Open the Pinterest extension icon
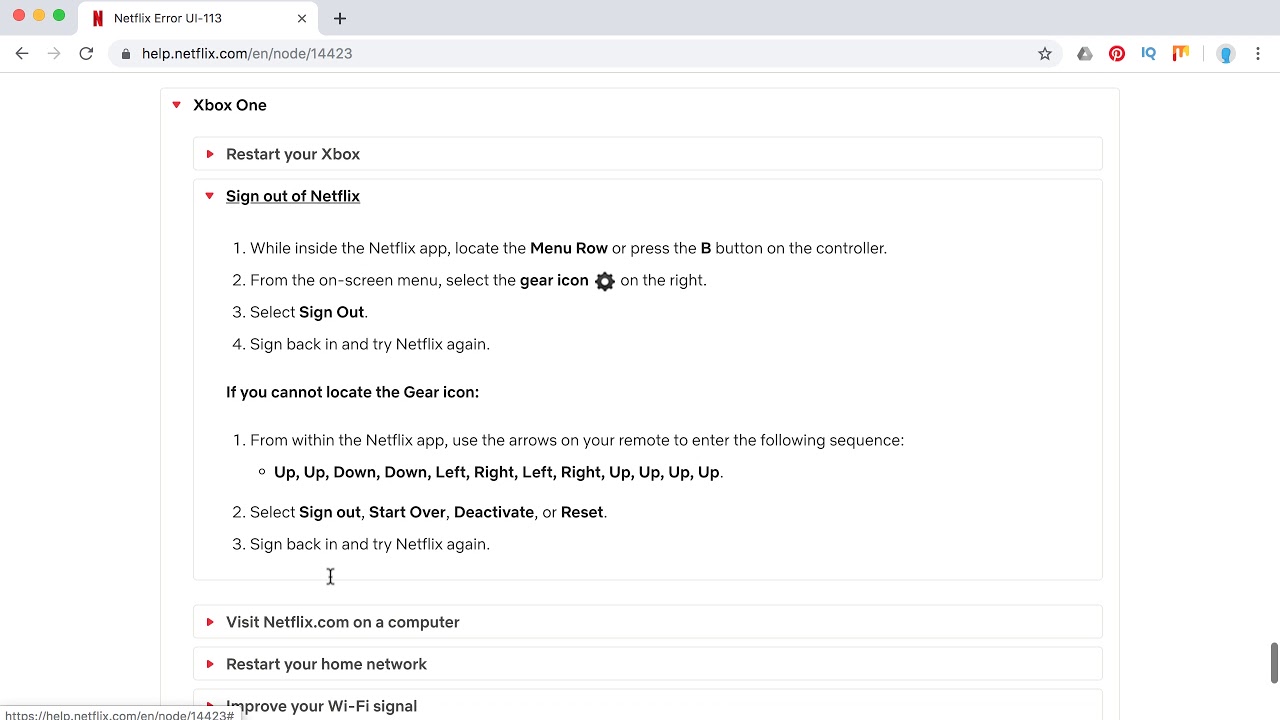1280x720 pixels. (1117, 54)
